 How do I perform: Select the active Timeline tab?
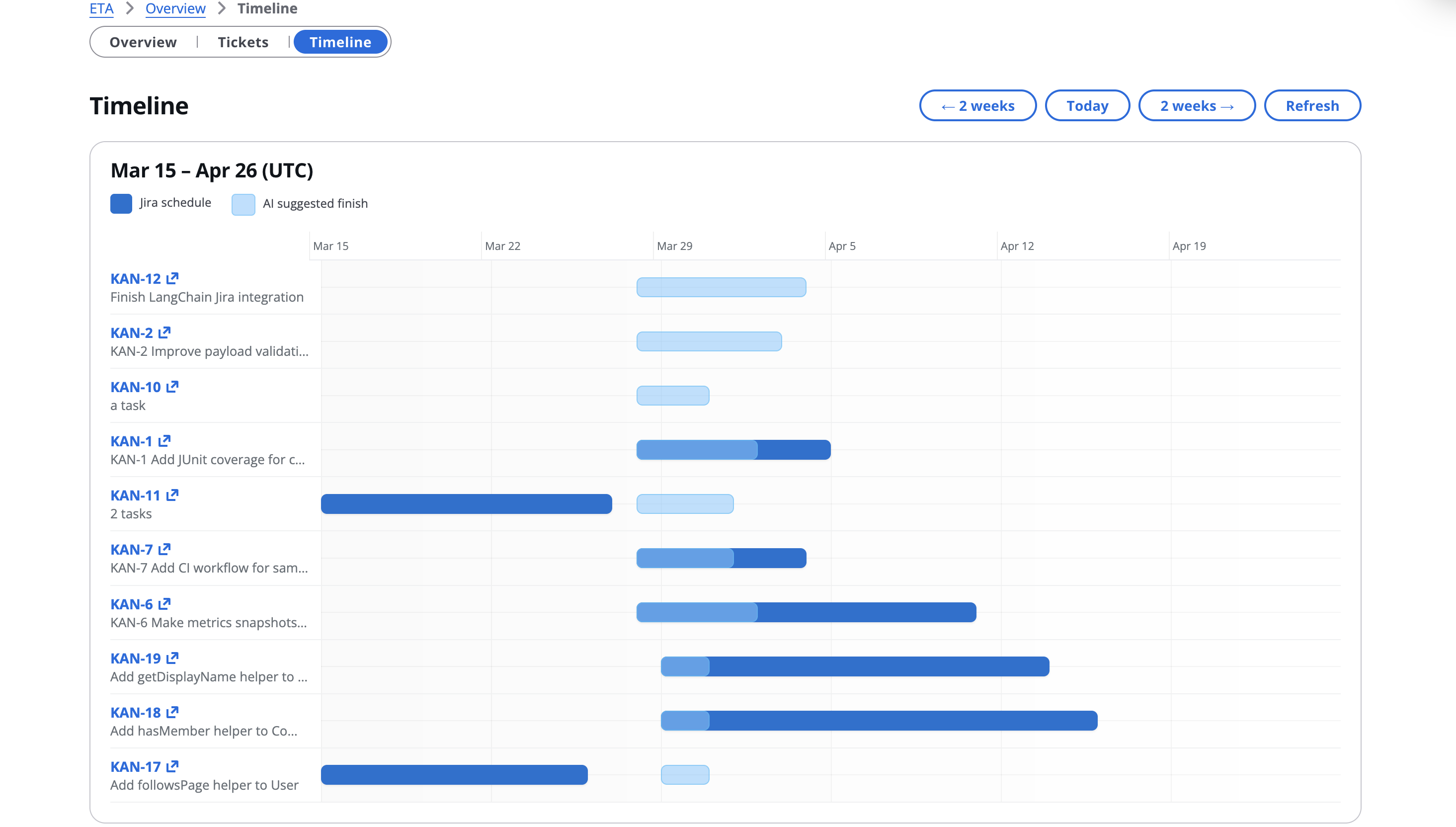[x=340, y=42]
